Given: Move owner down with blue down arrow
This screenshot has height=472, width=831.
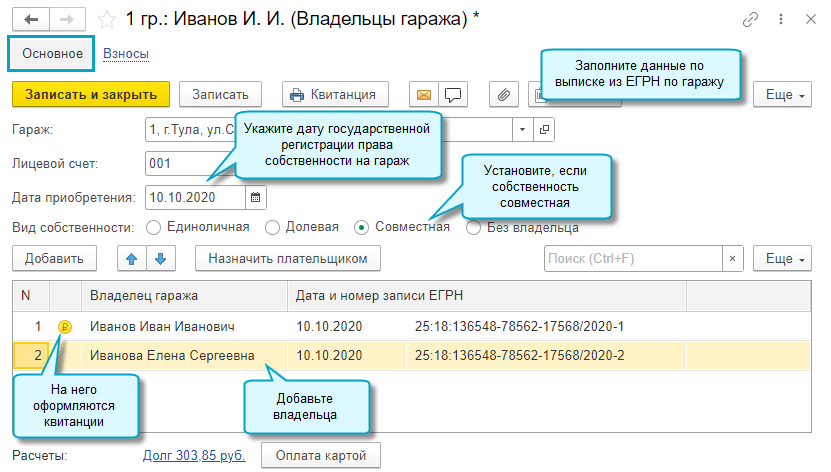Looking at the screenshot, I should click(x=161, y=259).
